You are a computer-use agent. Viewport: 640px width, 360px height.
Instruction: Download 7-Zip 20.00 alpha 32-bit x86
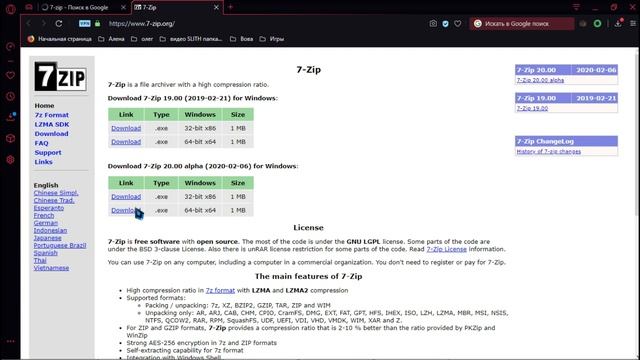pyautogui.click(x=126, y=196)
